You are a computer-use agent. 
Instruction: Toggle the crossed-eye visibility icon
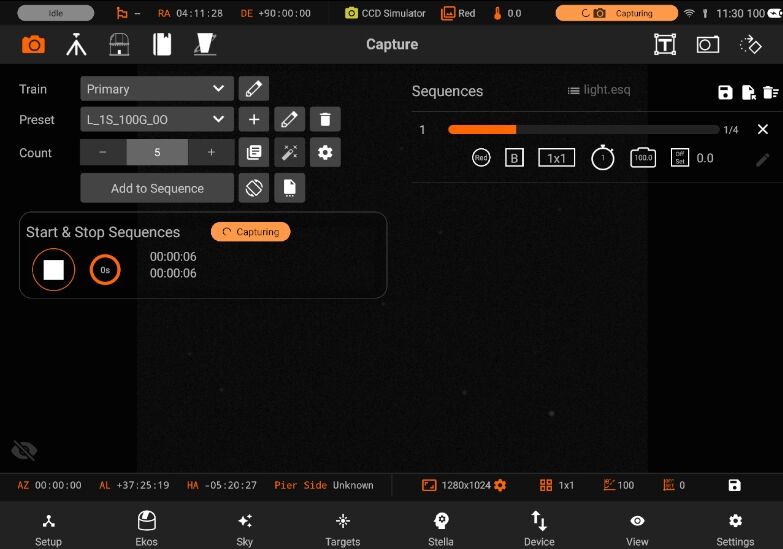click(x=24, y=451)
